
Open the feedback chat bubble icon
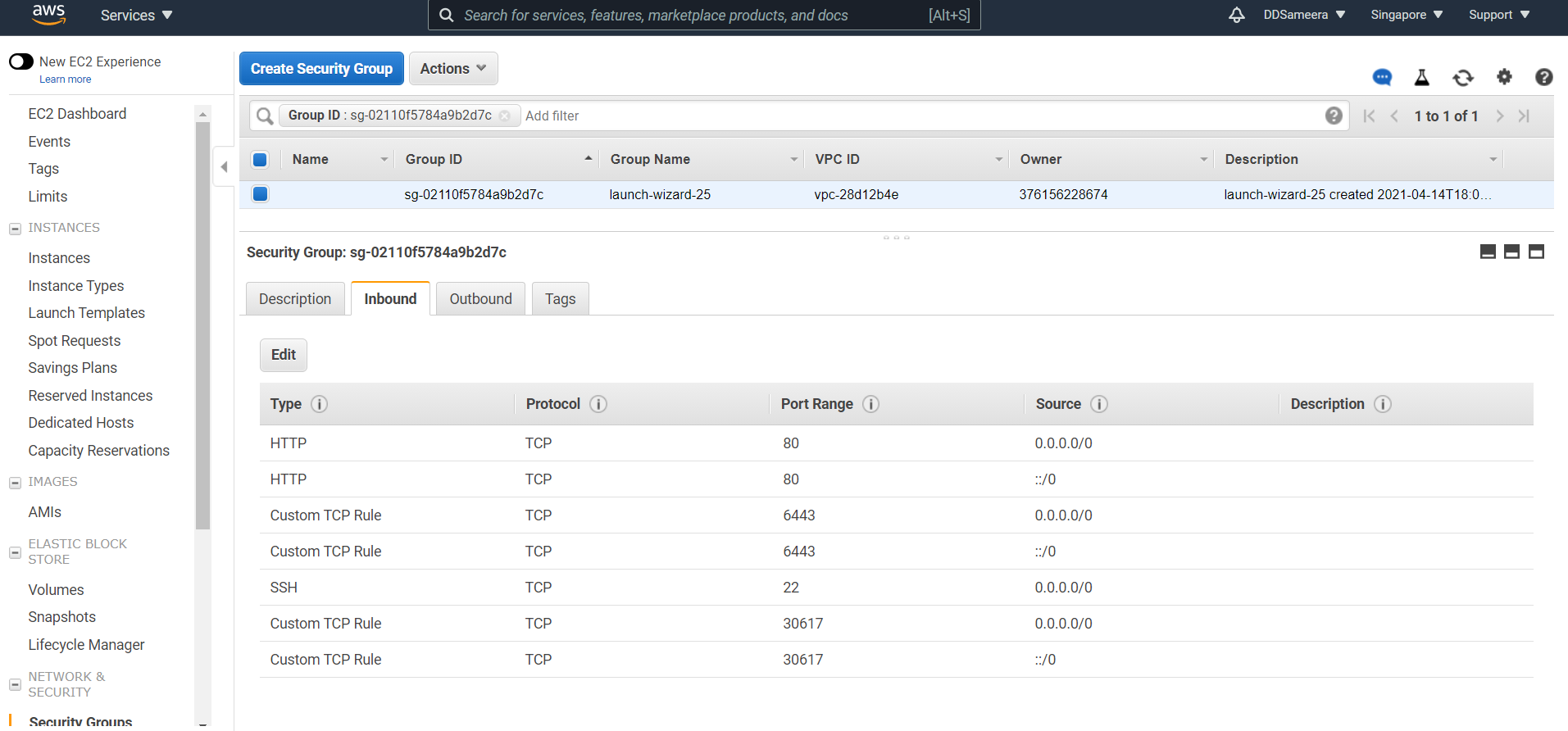(x=1382, y=77)
